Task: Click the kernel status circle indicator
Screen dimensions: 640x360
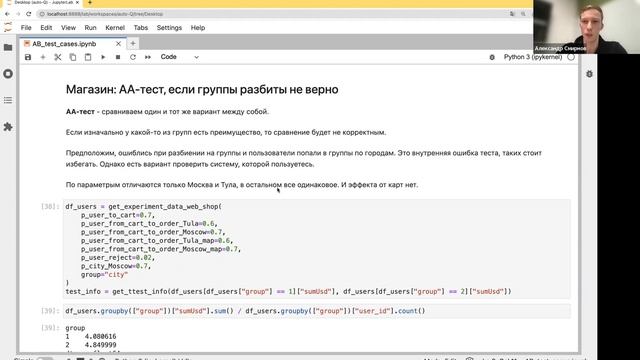Action: pos(571,57)
